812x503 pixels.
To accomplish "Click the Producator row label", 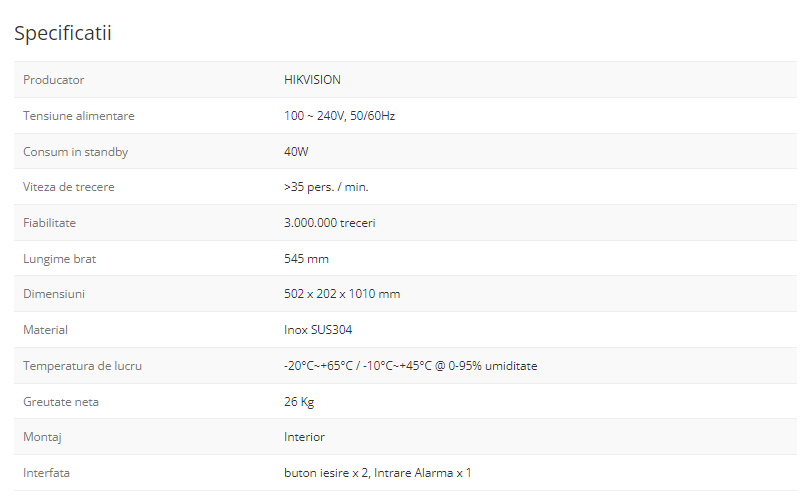I will [x=53, y=80].
